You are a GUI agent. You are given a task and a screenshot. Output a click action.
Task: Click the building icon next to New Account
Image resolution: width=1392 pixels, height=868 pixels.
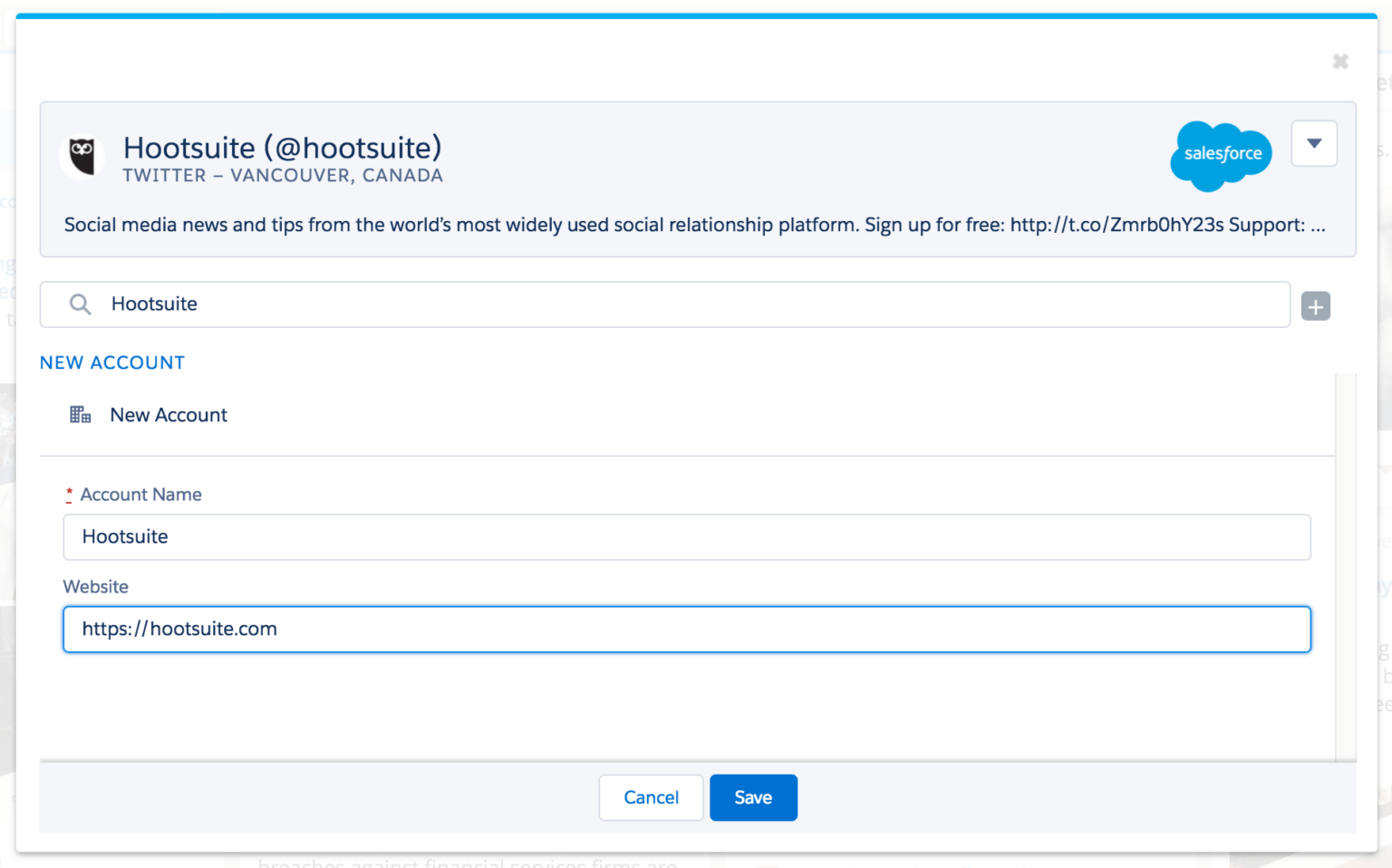(81, 414)
